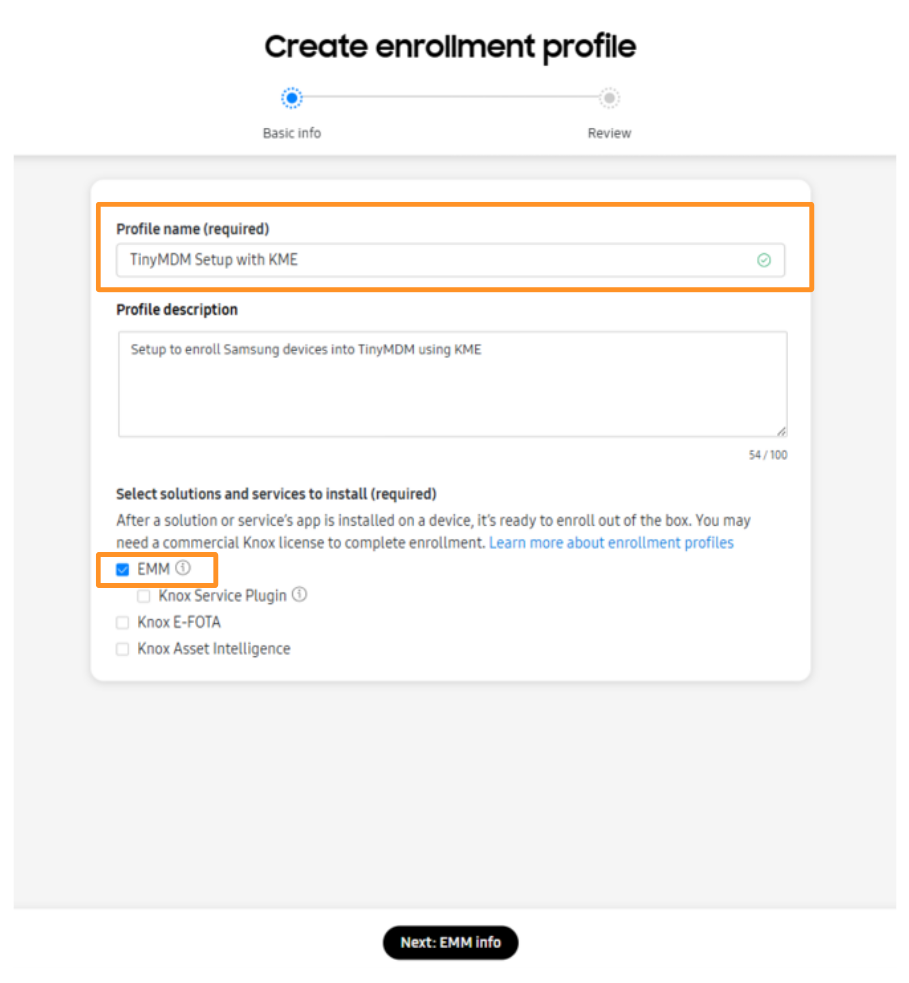Click the Review step circle icon
The height and width of the screenshot is (983, 909).
[x=609, y=98]
